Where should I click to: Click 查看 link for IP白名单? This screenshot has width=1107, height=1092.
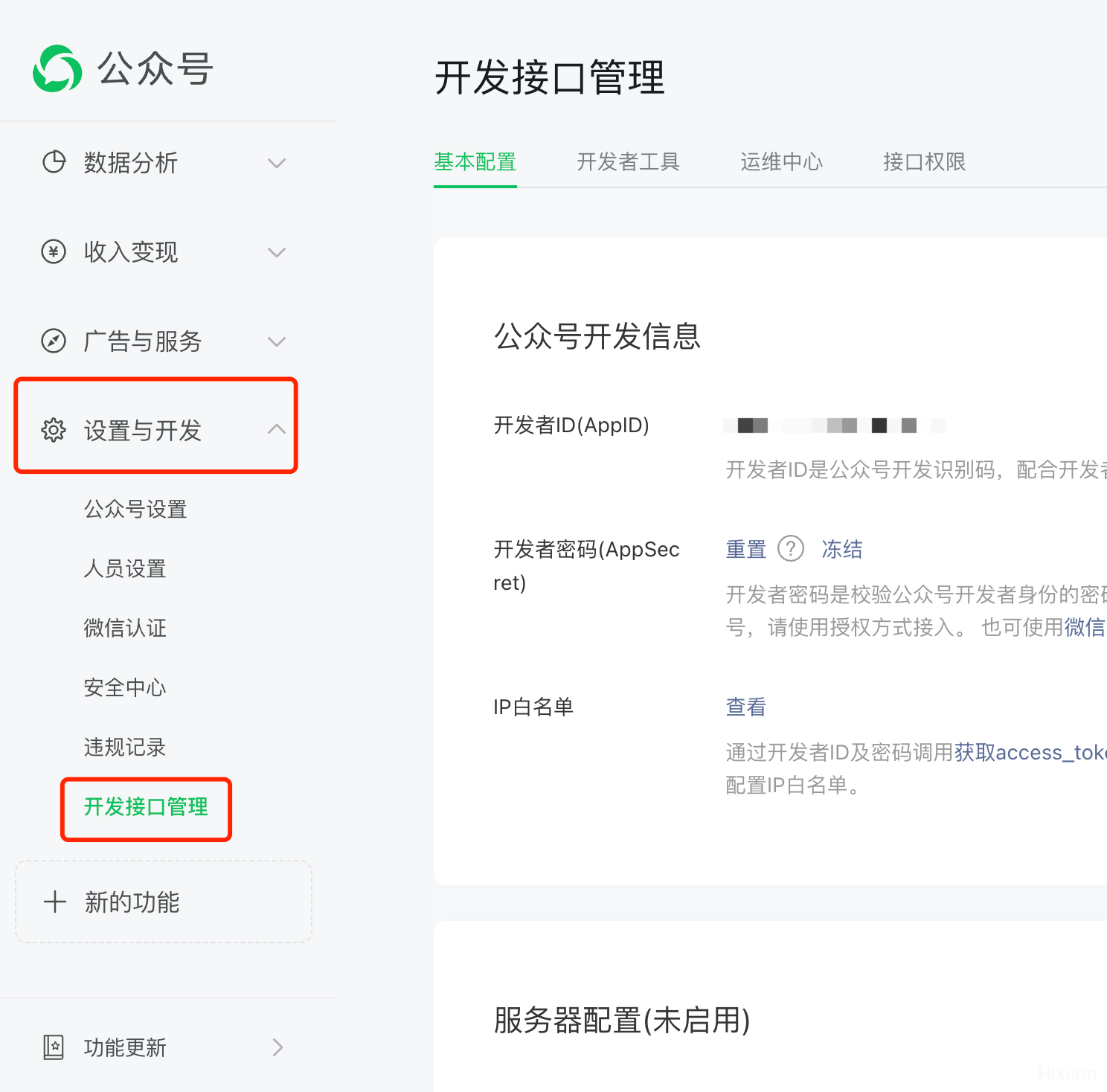coord(746,707)
